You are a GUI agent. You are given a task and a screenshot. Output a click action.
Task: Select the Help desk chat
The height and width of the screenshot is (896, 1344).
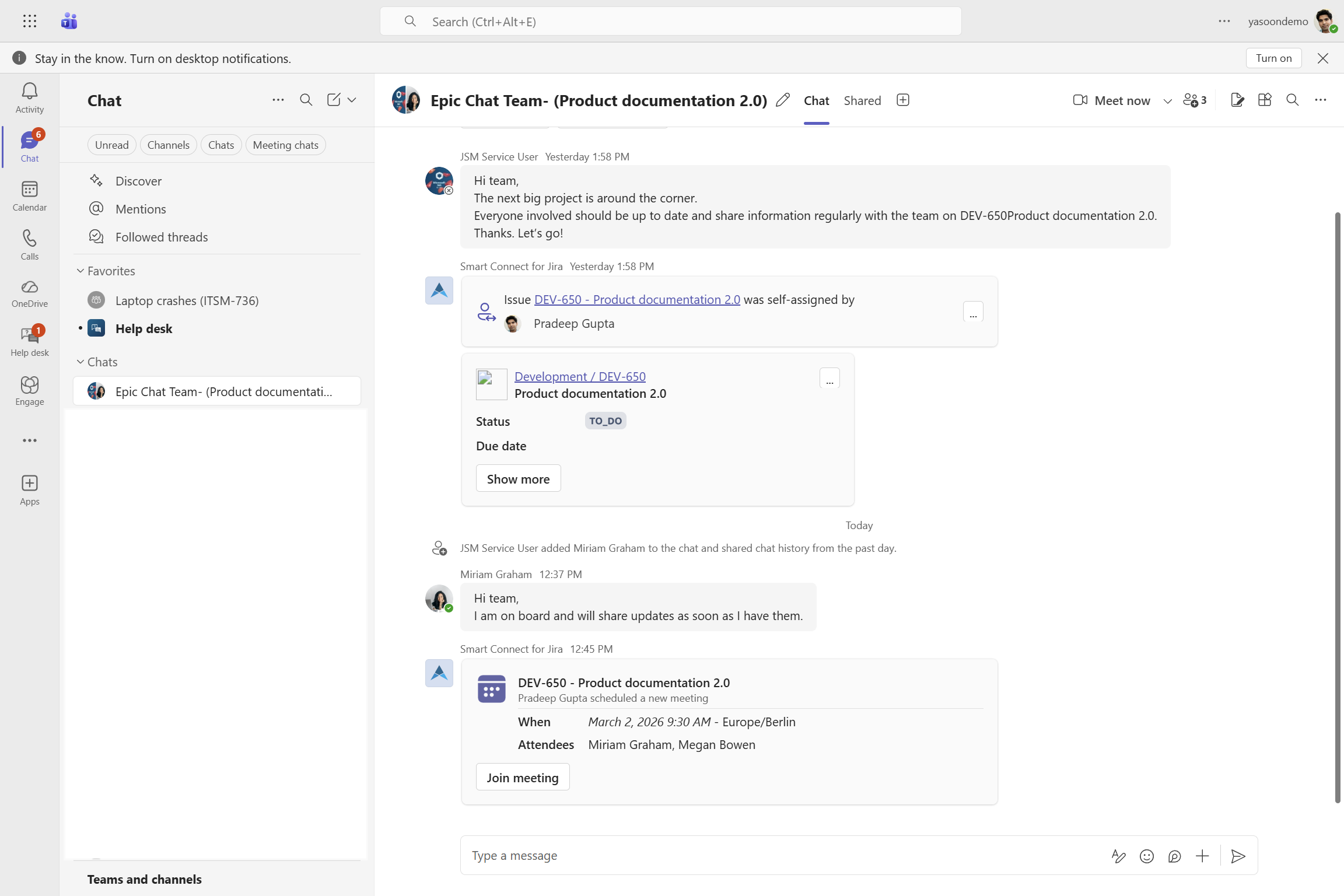tap(143, 328)
